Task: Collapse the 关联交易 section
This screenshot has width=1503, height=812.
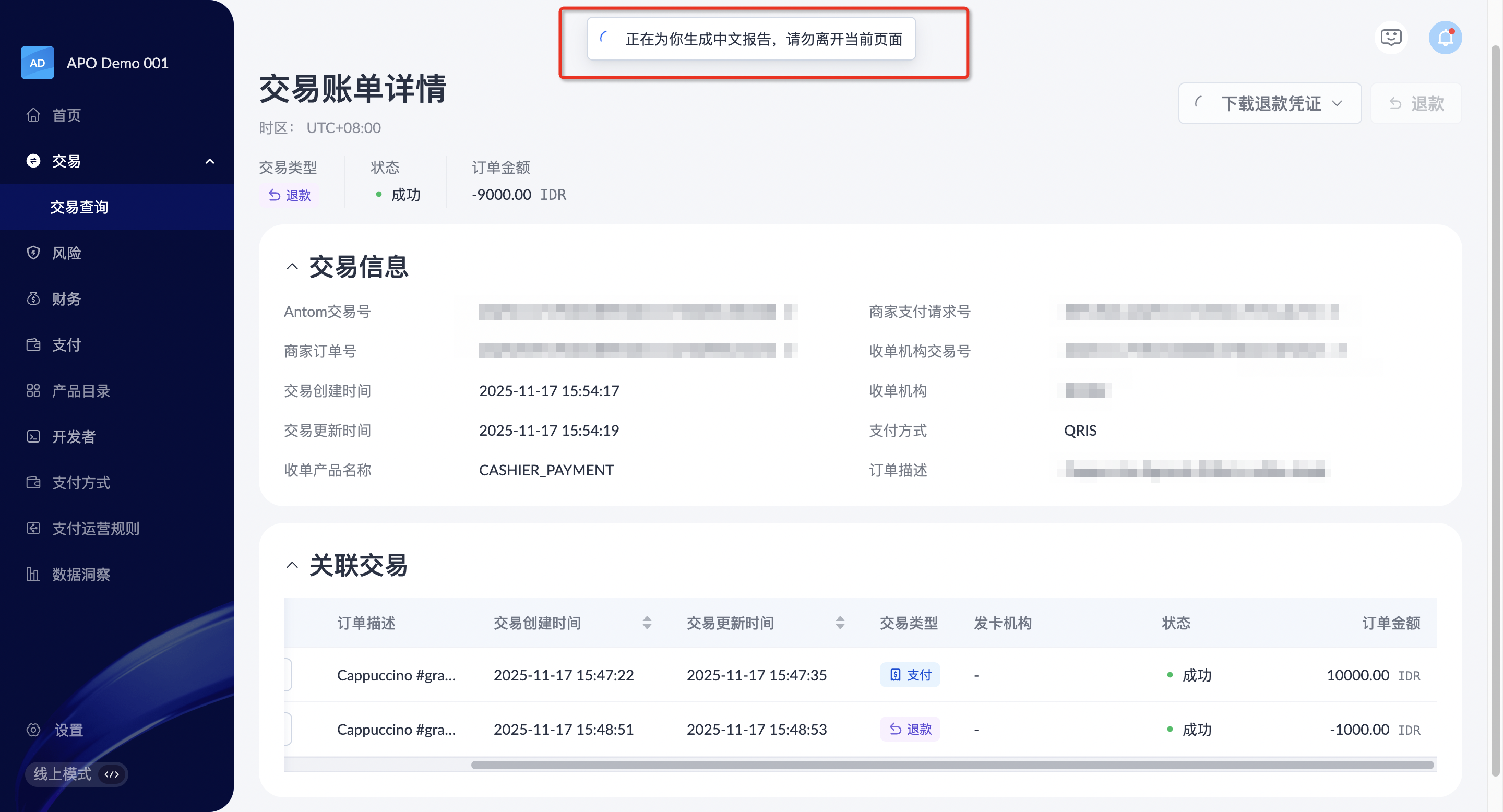Action: pos(292,565)
